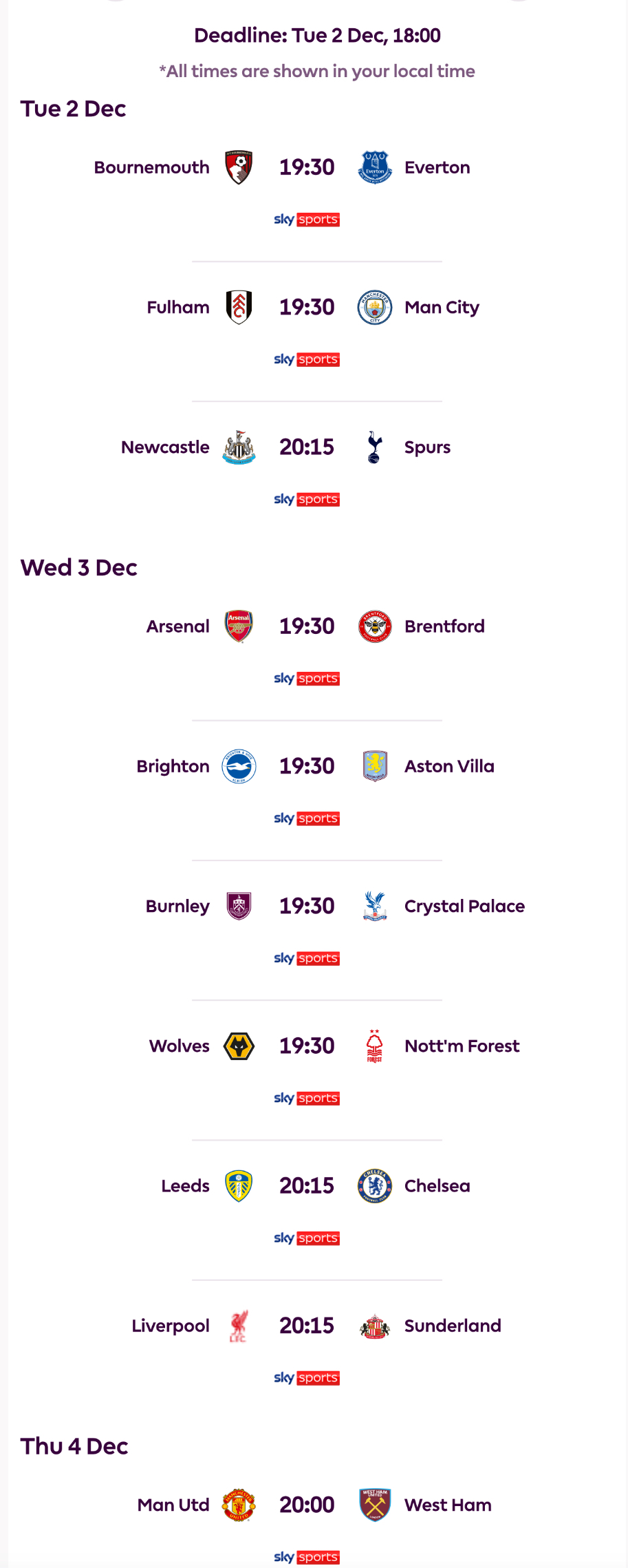628x1568 pixels.
Task: Open the West Ham team name
Action: (x=448, y=1505)
